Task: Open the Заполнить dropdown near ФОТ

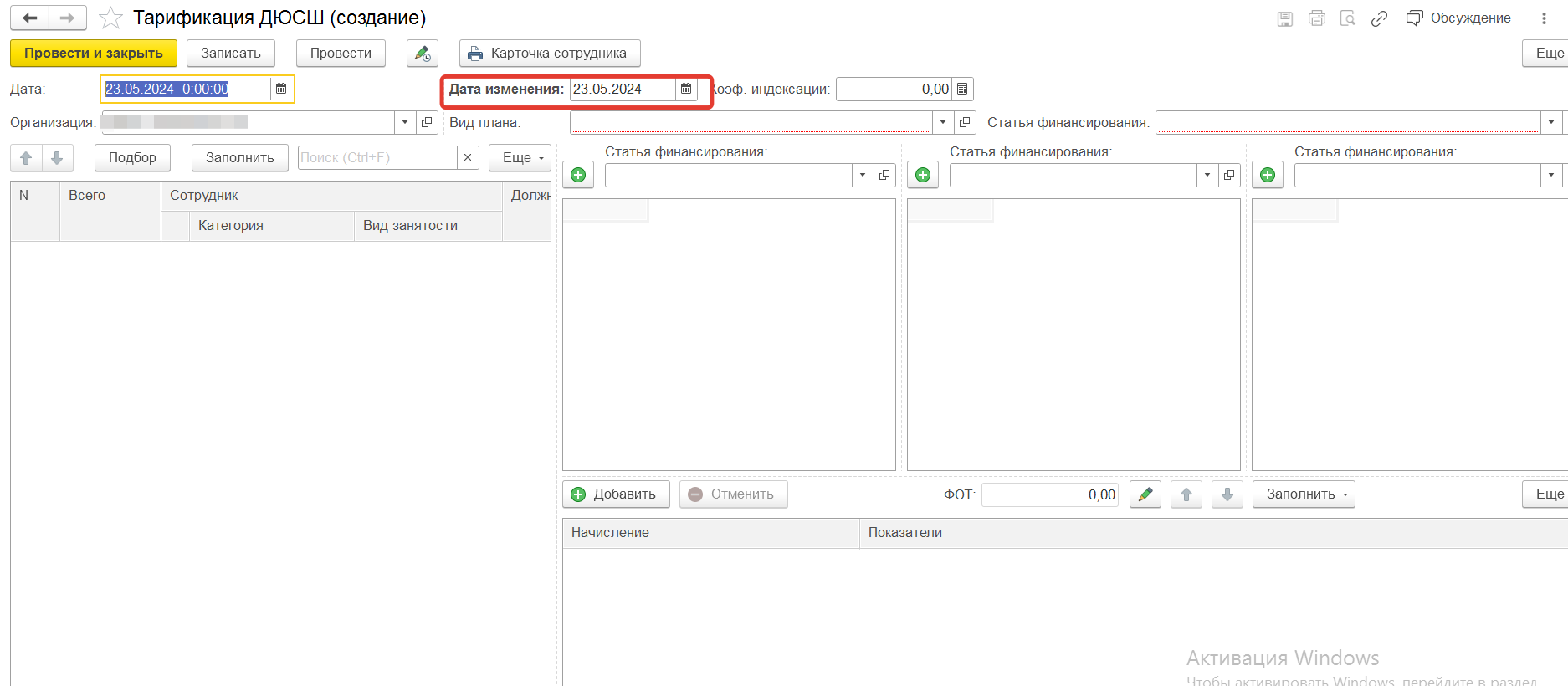Action: [1303, 494]
